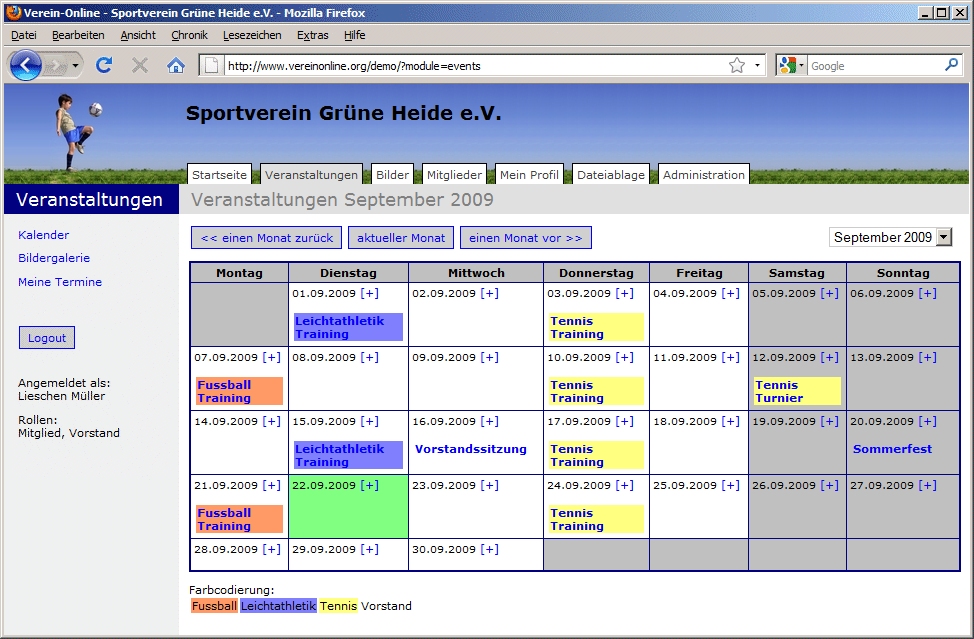Open the browser home page
This screenshot has width=974, height=639.
pyautogui.click(x=175, y=65)
